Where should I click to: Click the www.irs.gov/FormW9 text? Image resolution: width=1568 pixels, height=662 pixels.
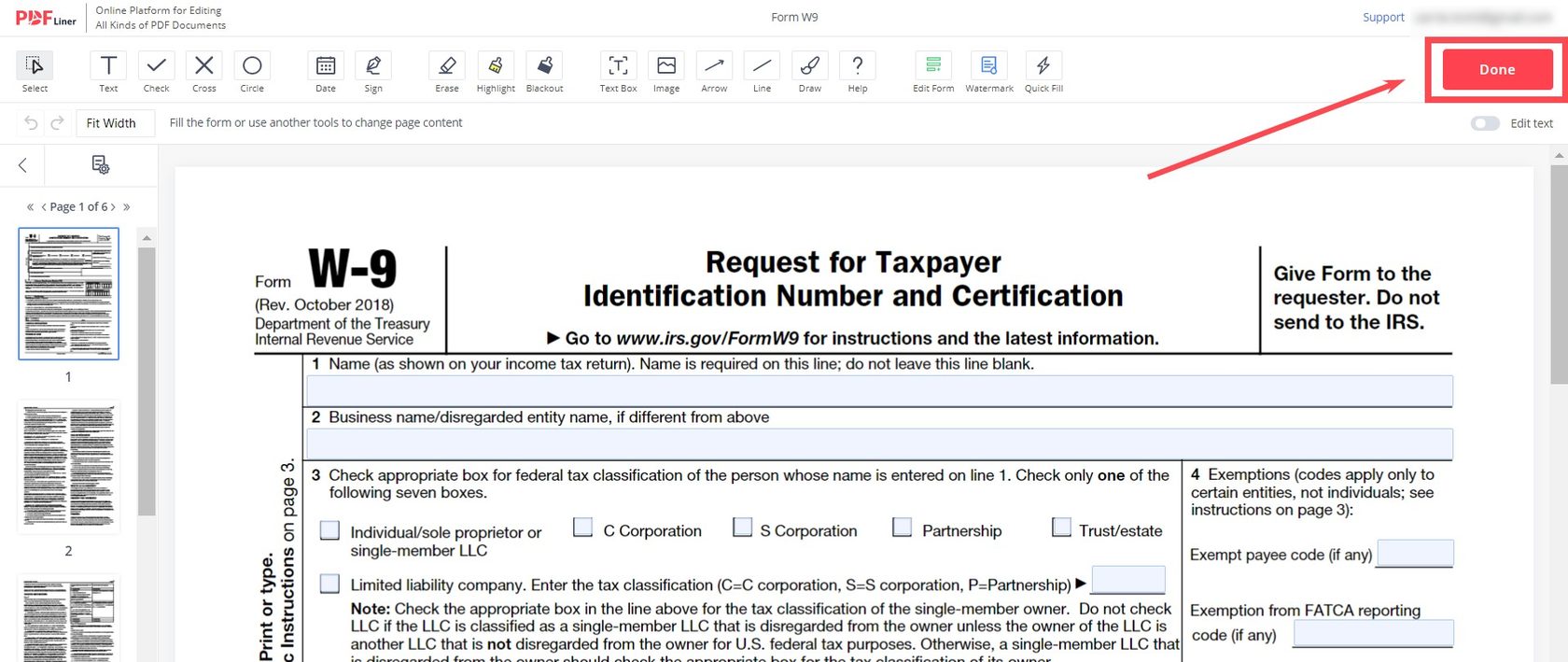[x=707, y=338]
